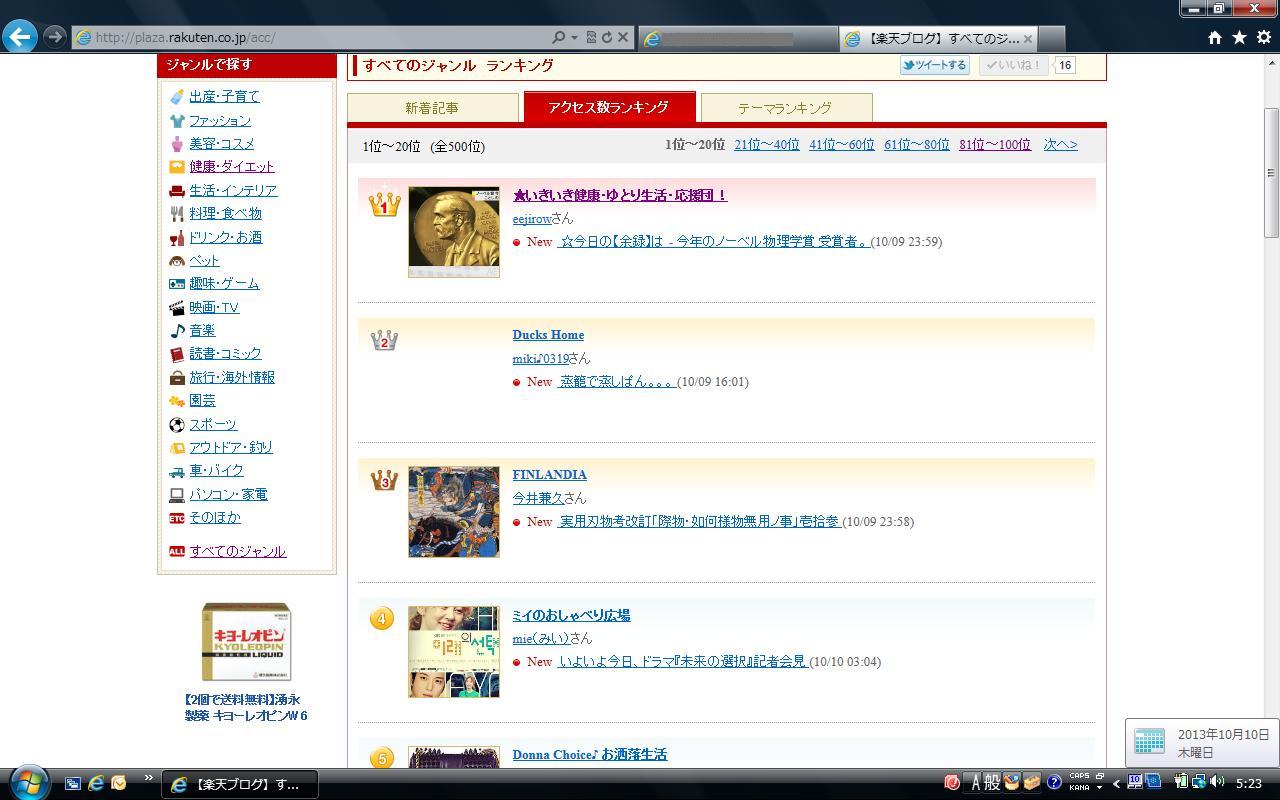This screenshot has height=800, width=1280.
Task: Open the browser Home icon
Action: pos(1214,37)
